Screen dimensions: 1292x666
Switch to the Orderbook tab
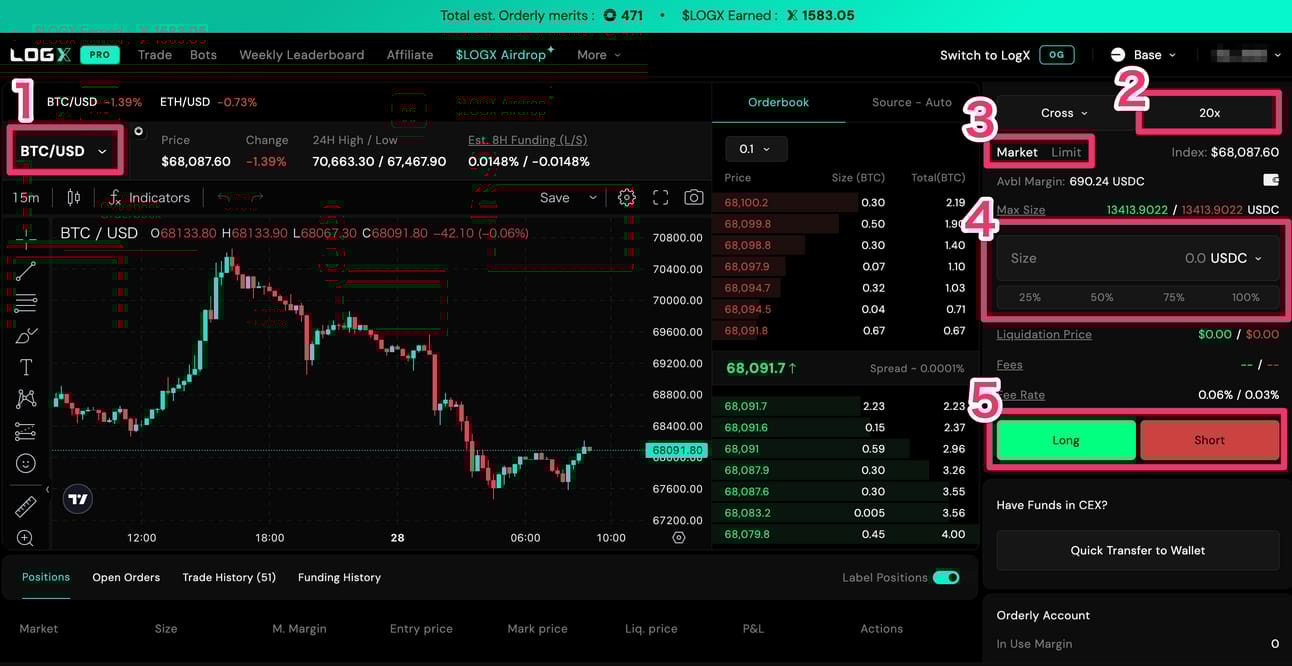click(778, 102)
